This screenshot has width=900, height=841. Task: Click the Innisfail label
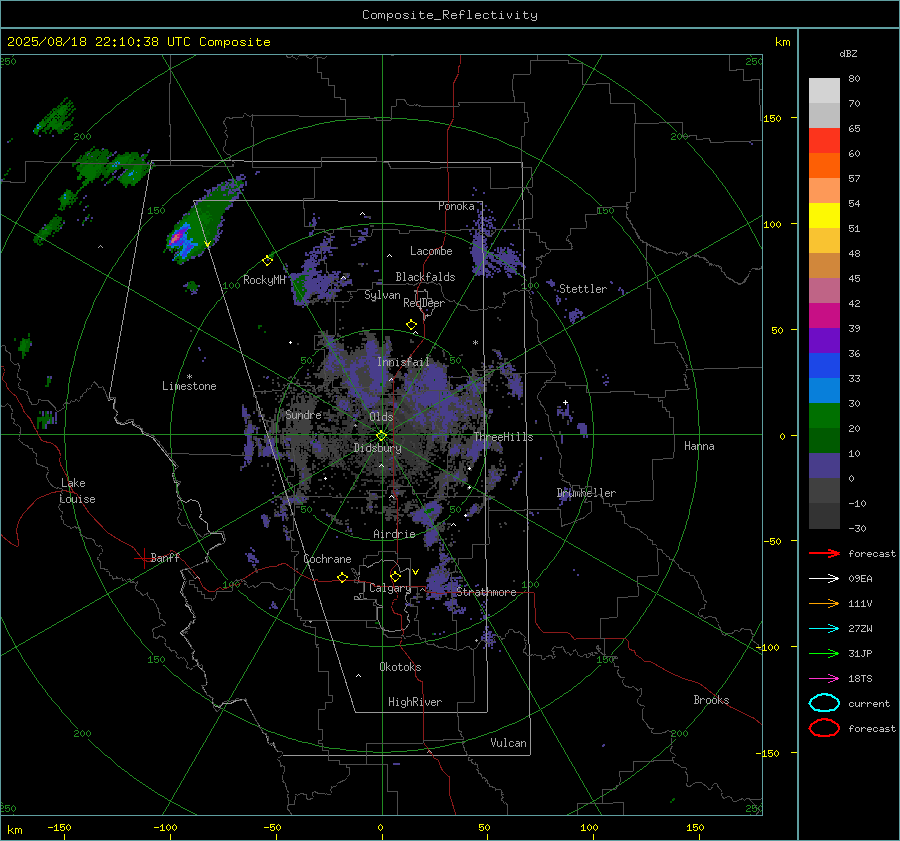pos(404,362)
